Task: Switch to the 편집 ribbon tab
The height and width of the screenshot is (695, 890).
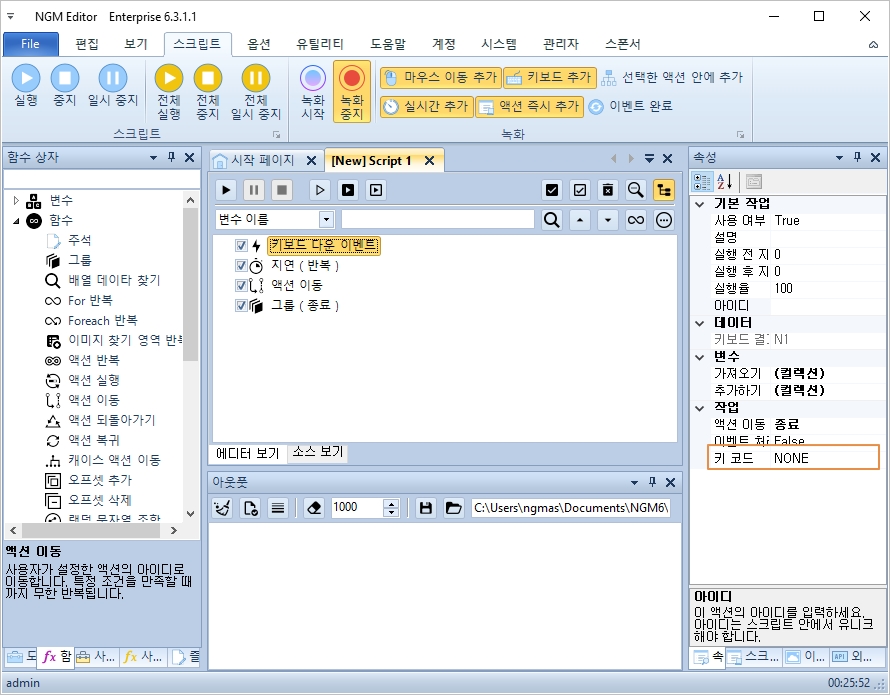Action: pyautogui.click(x=87, y=44)
